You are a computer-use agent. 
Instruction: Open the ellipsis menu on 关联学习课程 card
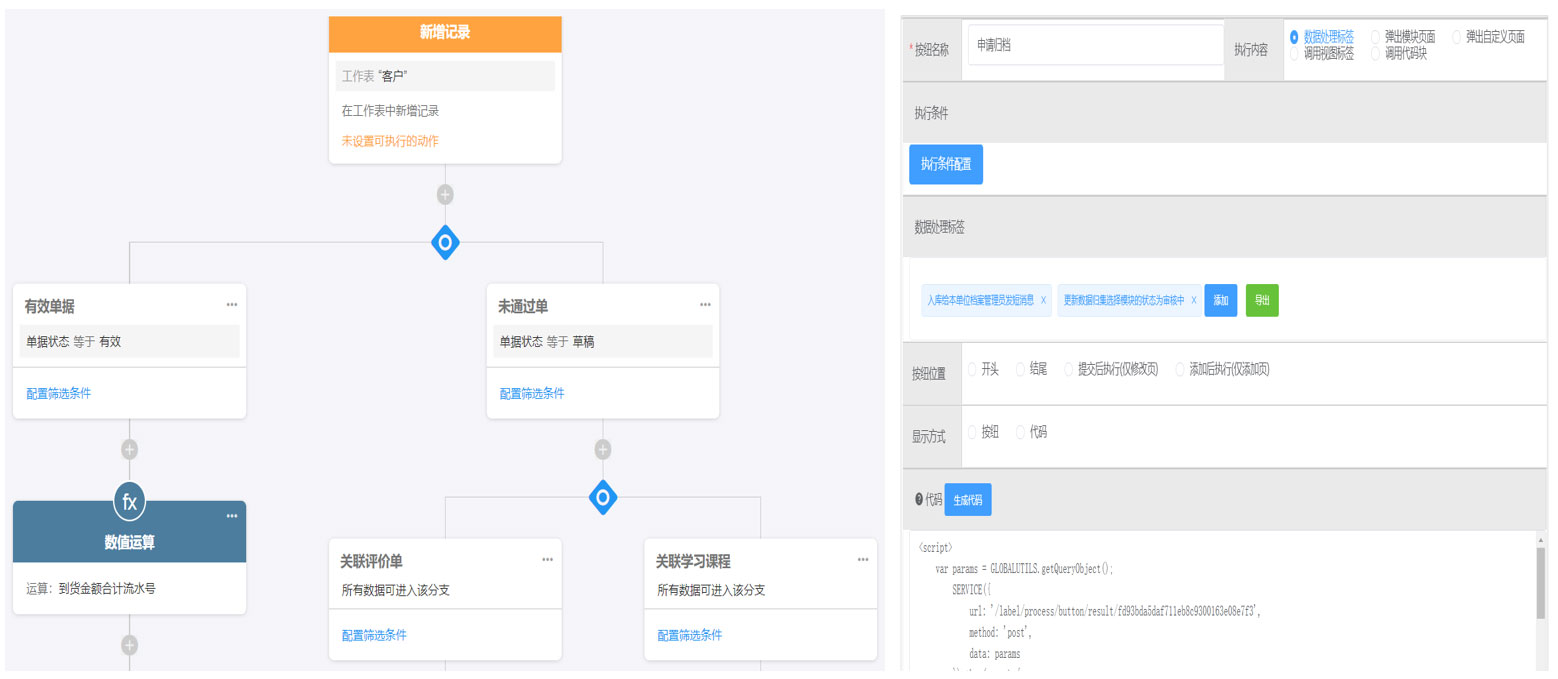[863, 560]
